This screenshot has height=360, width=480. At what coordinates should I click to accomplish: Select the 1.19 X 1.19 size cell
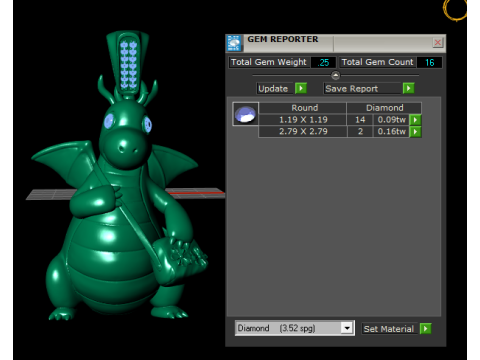coord(303,120)
